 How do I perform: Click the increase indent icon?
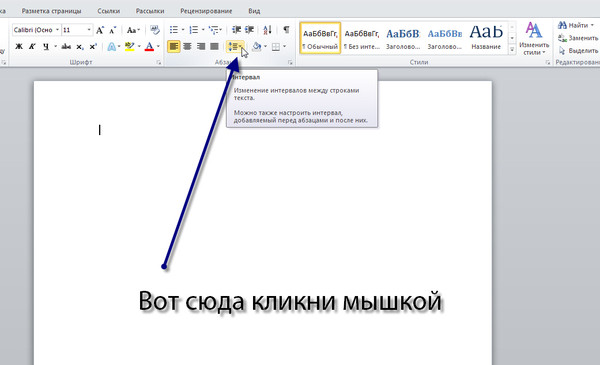[249, 29]
